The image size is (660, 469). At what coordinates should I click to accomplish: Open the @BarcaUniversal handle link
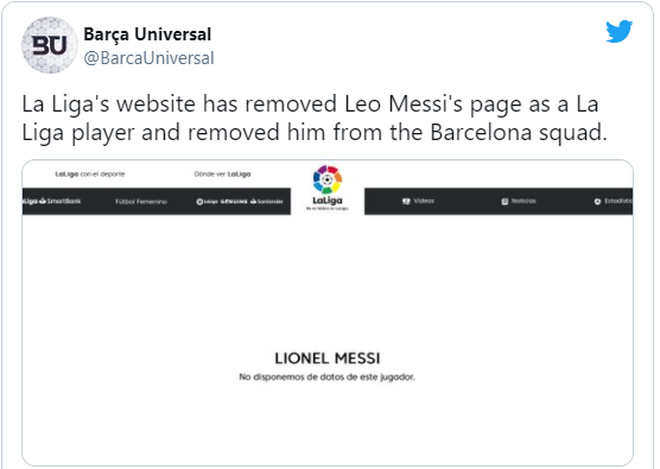148,57
